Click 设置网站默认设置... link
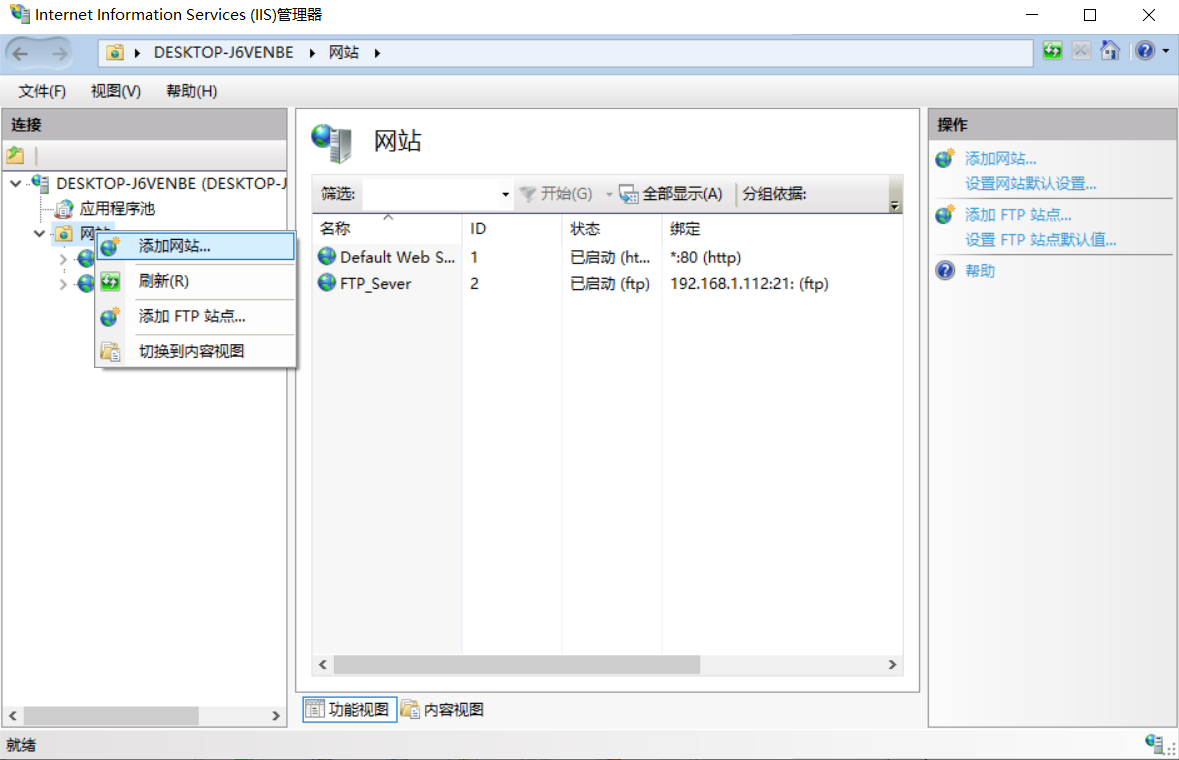The height and width of the screenshot is (760, 1179). click(x=1031, y=183)
